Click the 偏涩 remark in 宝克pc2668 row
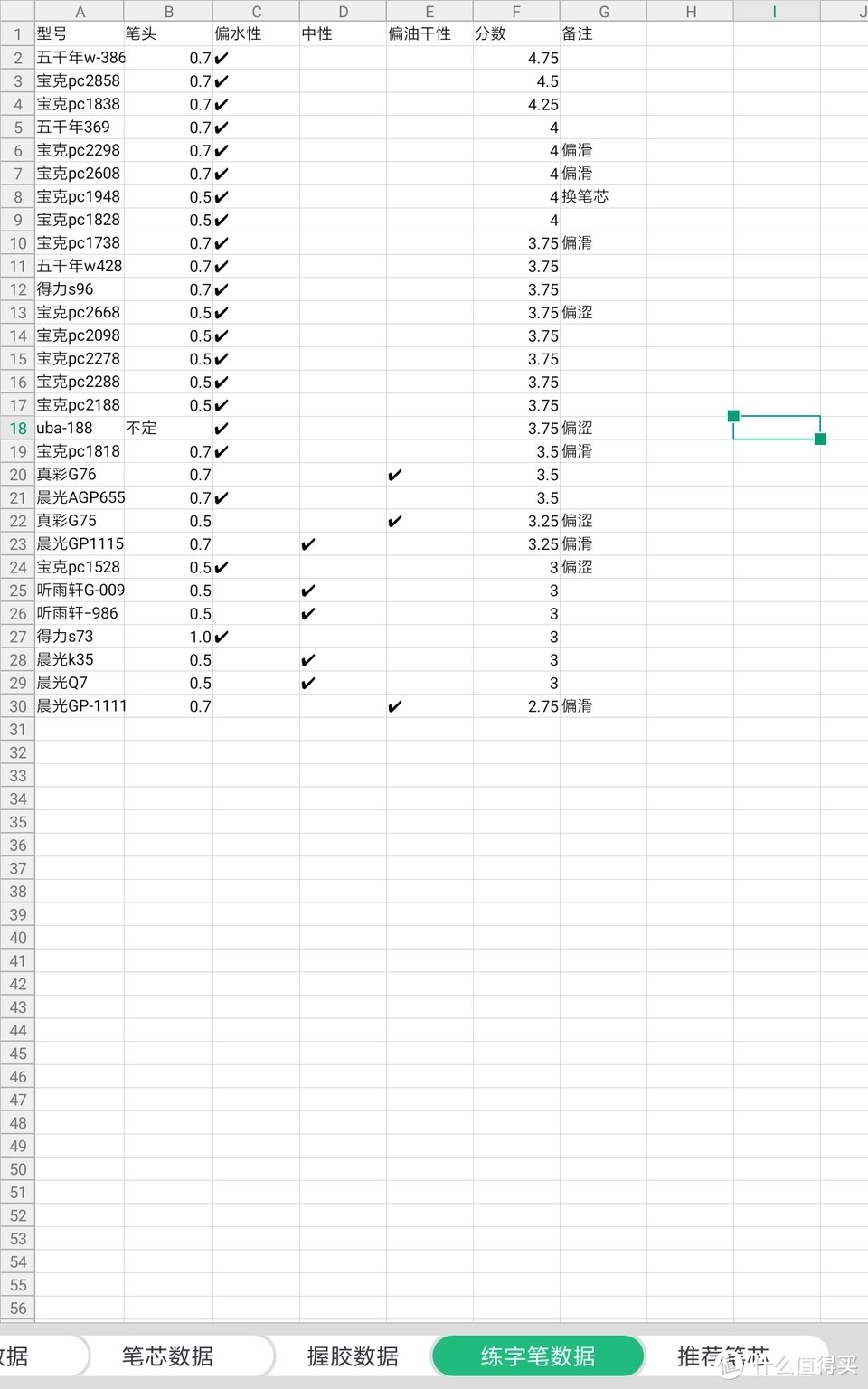Screen dimensions: 868x1389 point(604,313)
